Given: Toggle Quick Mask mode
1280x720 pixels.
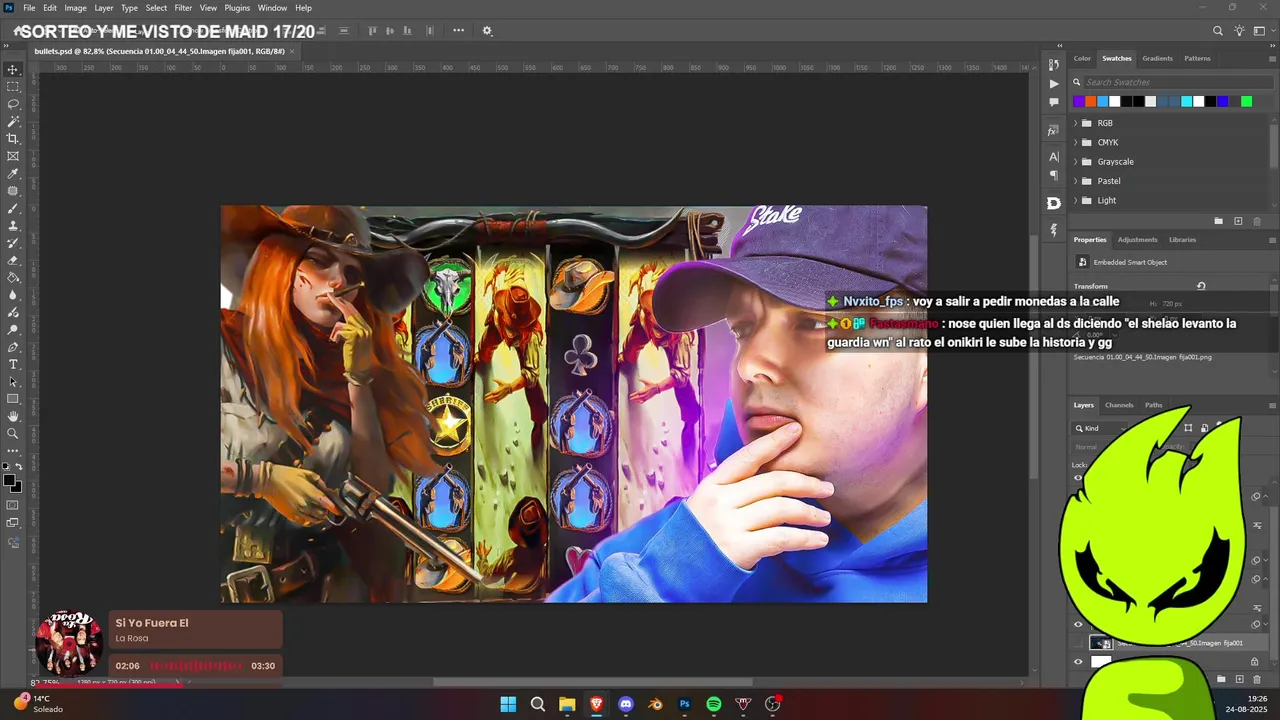Looking at the screenshot, I should [13, 505].
